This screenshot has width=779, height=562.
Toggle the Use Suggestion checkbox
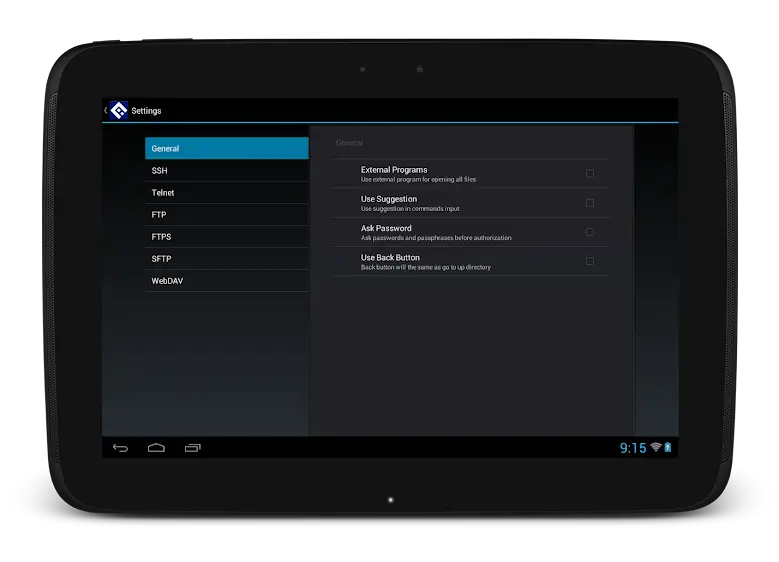[590, 202]
